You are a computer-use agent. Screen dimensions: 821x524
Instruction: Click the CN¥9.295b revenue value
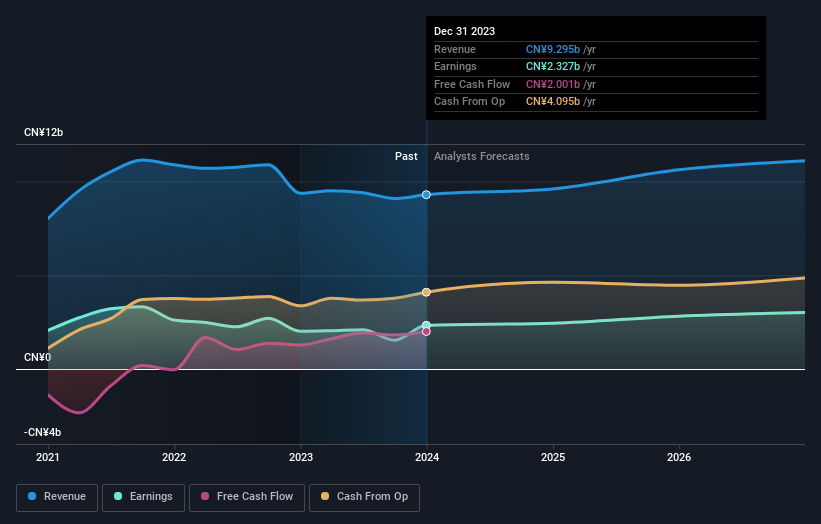(x=553, y=49)
